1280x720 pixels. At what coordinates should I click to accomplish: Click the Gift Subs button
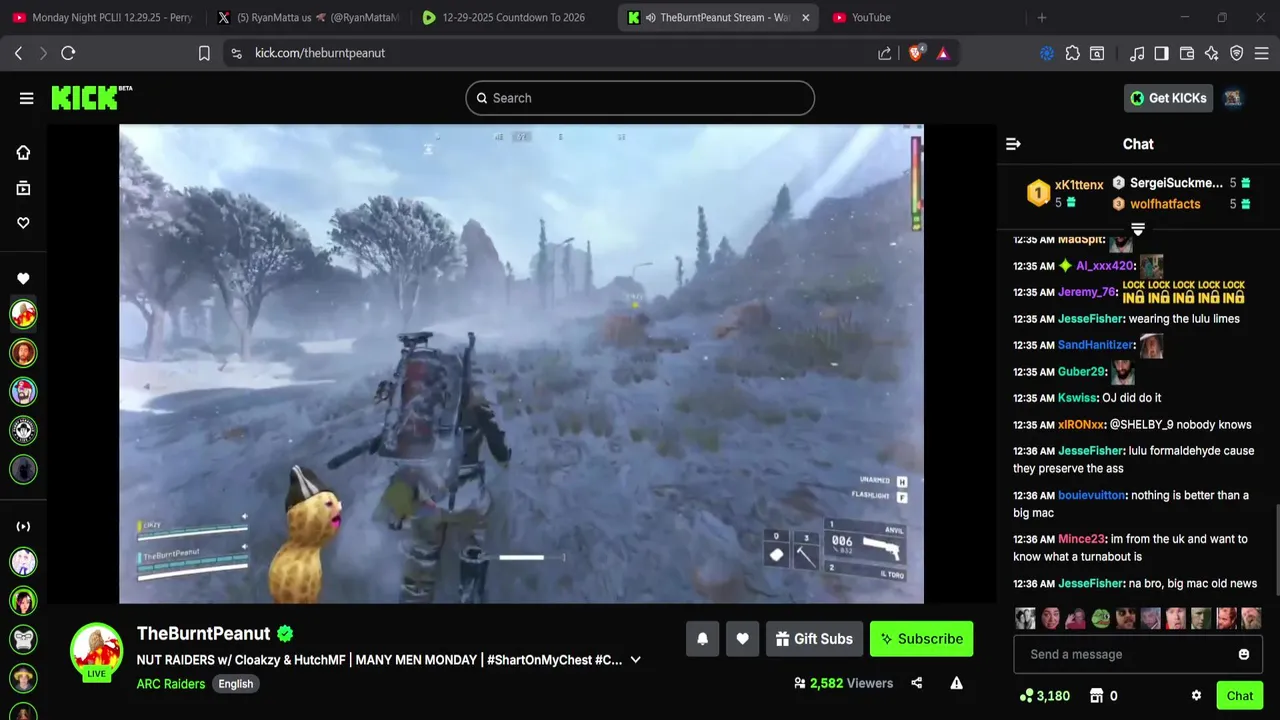(814, 639)
